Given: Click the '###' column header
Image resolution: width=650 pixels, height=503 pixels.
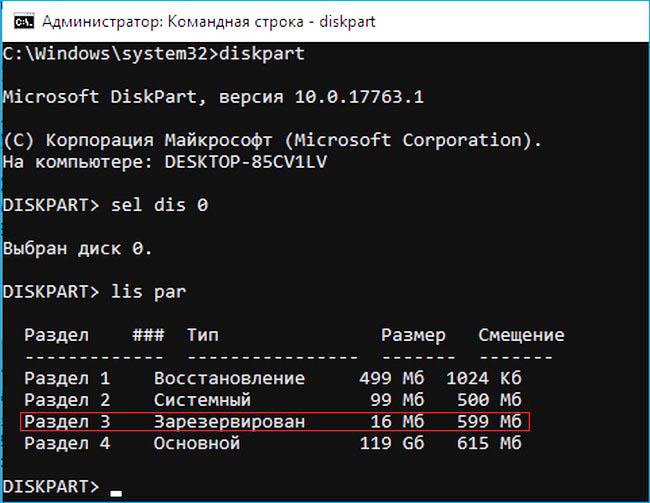Looking at the screenshot, I should tap(148, 335).
